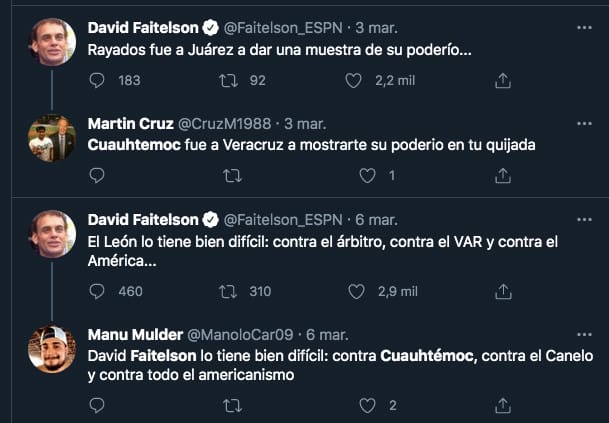The image size is (609, 423).
Task: Reply to Martin Cruz's tweet
Action: pos(97,176)
